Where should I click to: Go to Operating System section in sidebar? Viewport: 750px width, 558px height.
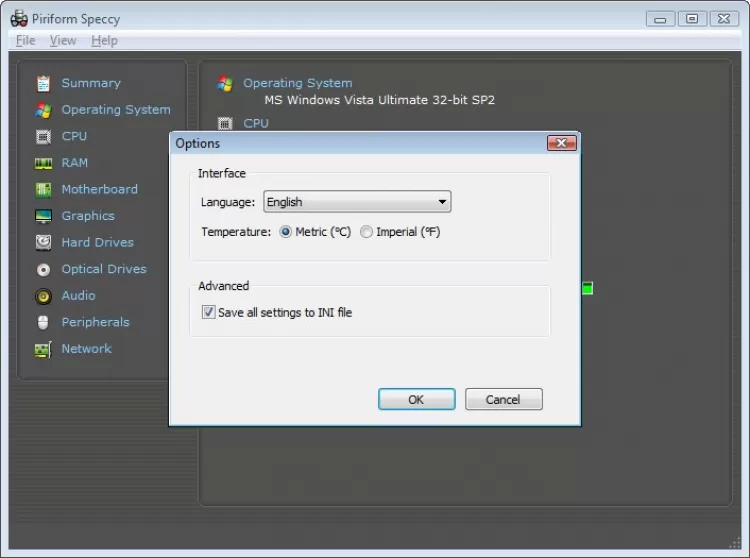click(x=116, y=110)
